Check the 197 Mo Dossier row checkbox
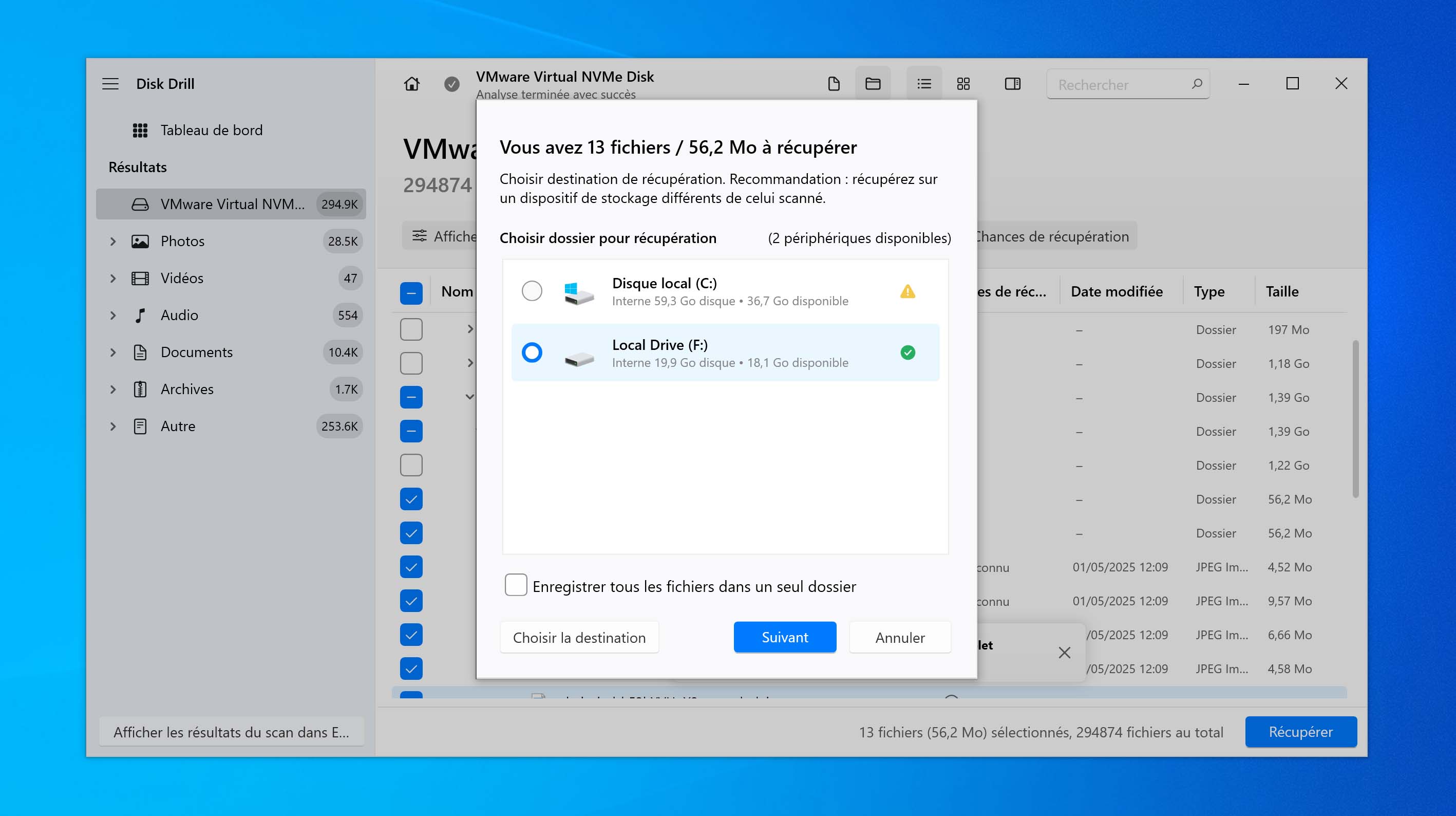This screenshot has height=816, width=1456. click(411, 329)
